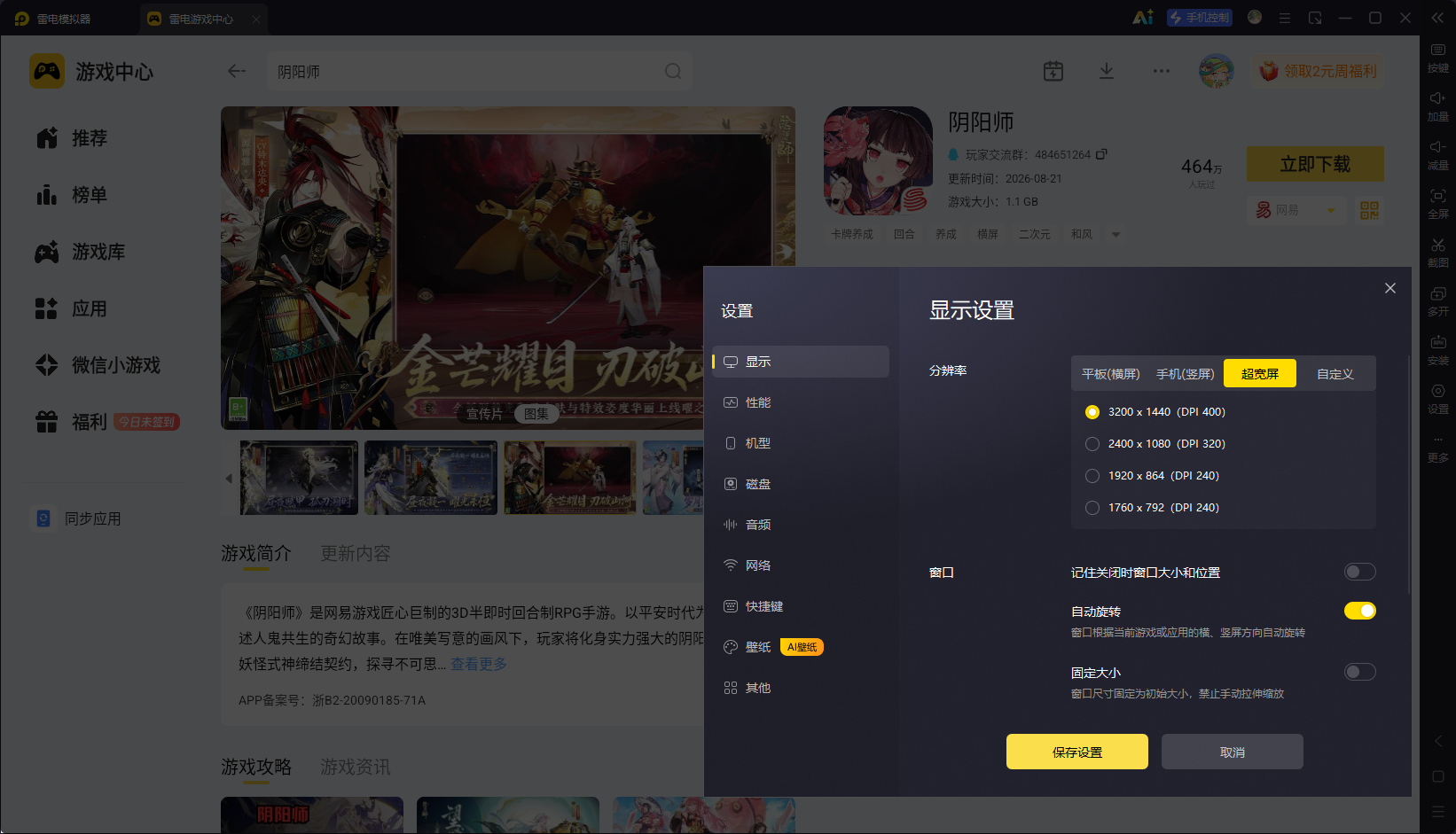This screenshot has height=834, width=1456.
Task: Click the 保存设置 button
Action: (1077, 752)
